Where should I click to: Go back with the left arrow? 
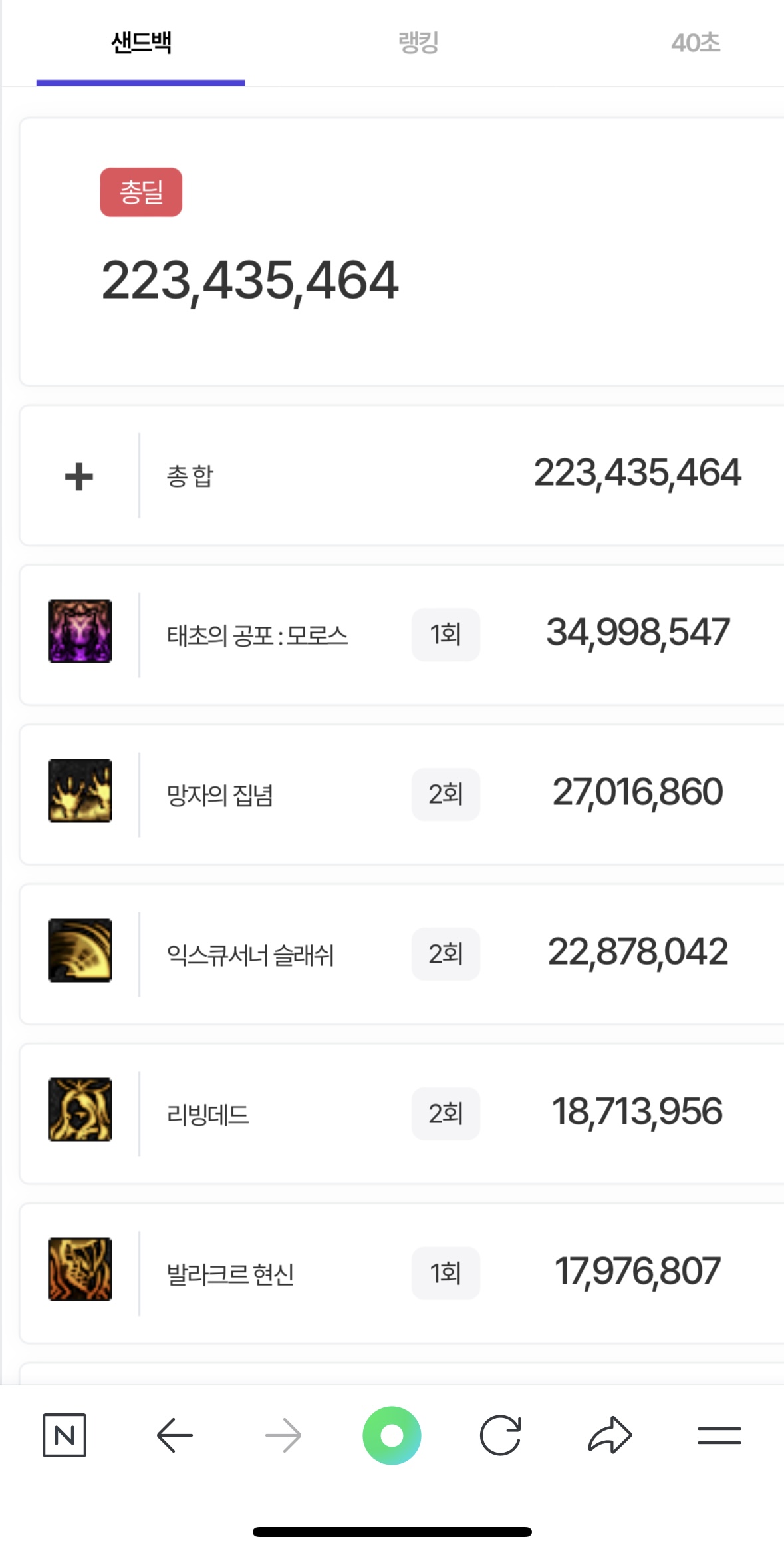coord(174,1435)
